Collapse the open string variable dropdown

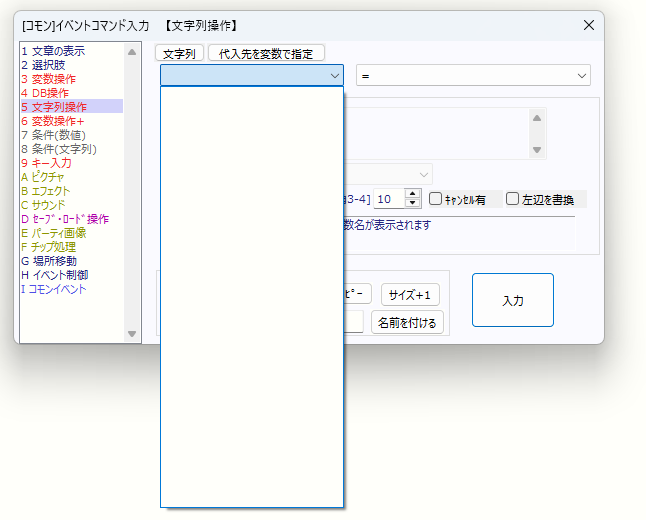pos(334,76)
